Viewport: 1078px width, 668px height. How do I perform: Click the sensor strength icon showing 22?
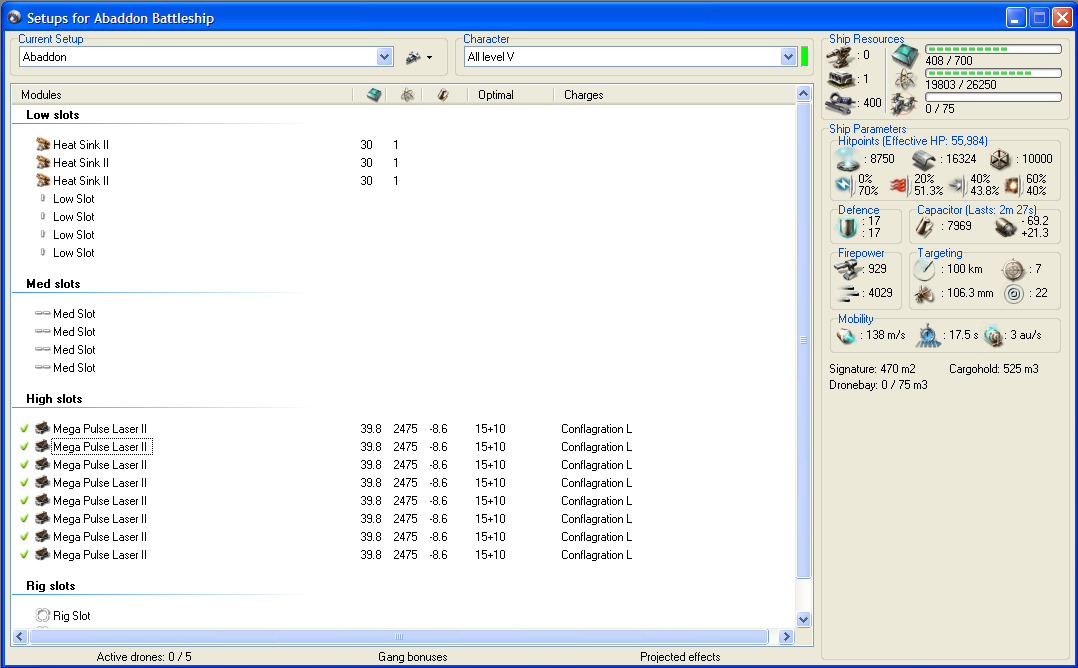(1013, 294)
